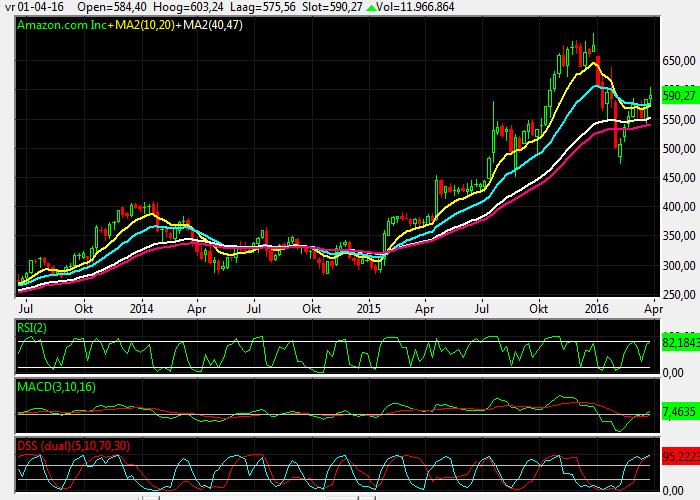The height and width of the screenshot is (500, 700).
Task: Click the 'Hoog=603,24' high value
Action: (188, 7)
